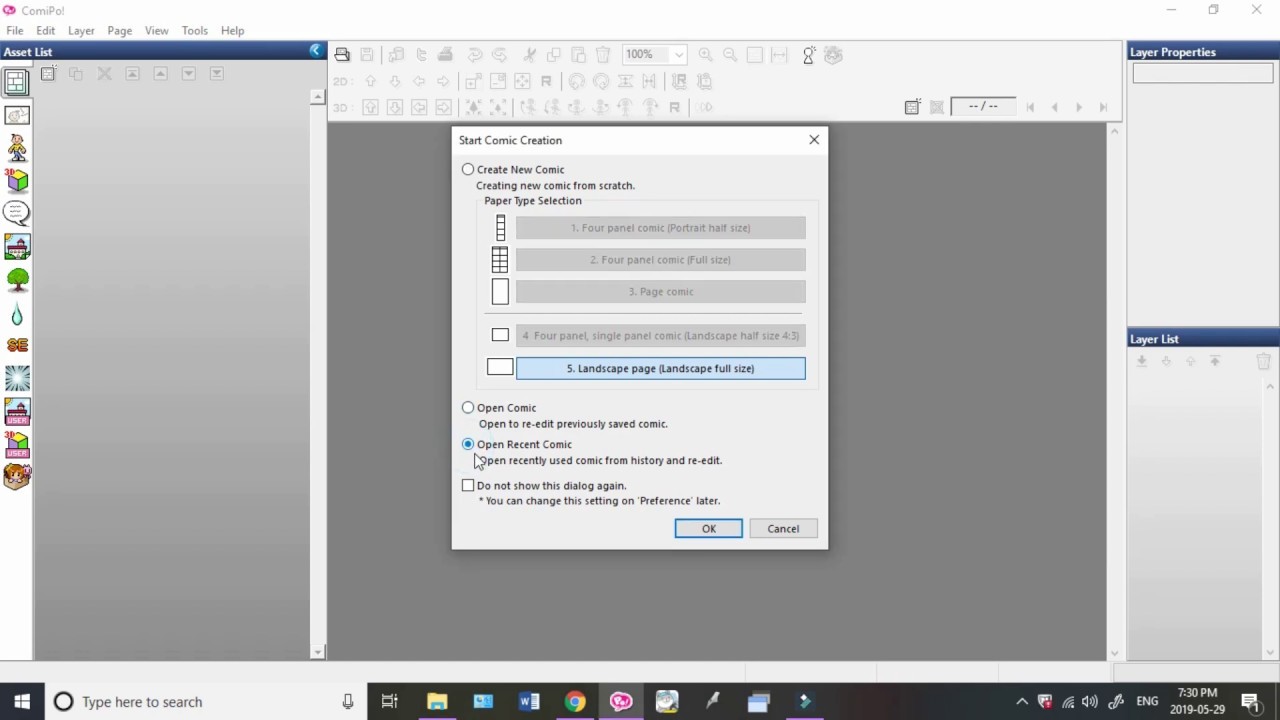Click the sketch image assets icon
The image size is (1280, 720).
(x=17, y=115)
